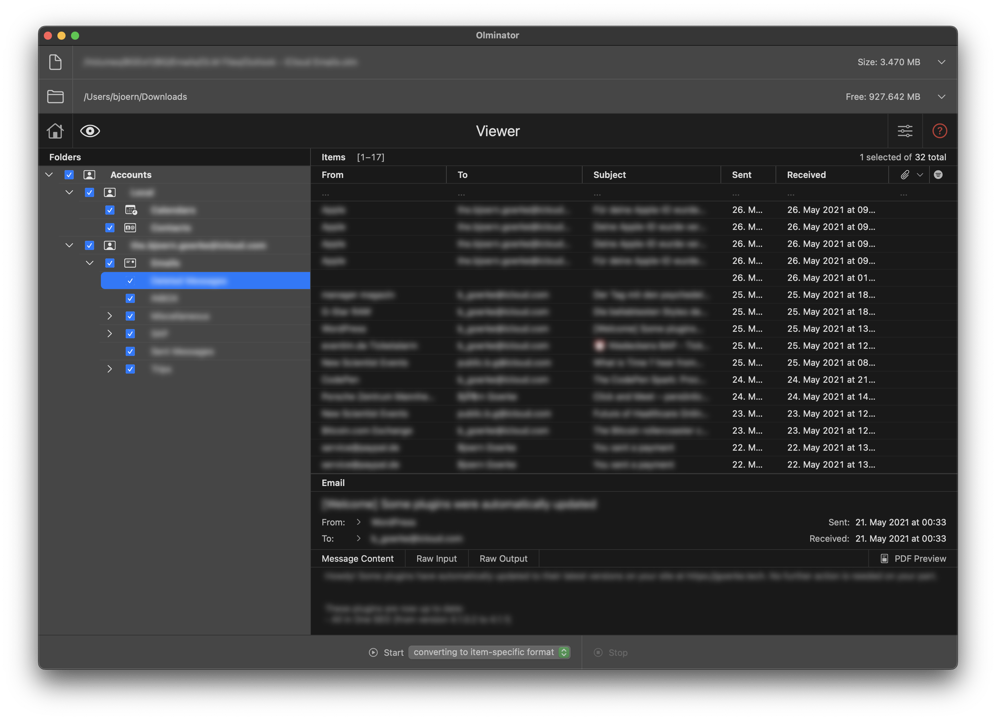Screen dimensions: 996x720
Task: Toggle checkbox beside the mailbox icon row
Action: click(110, 263)
